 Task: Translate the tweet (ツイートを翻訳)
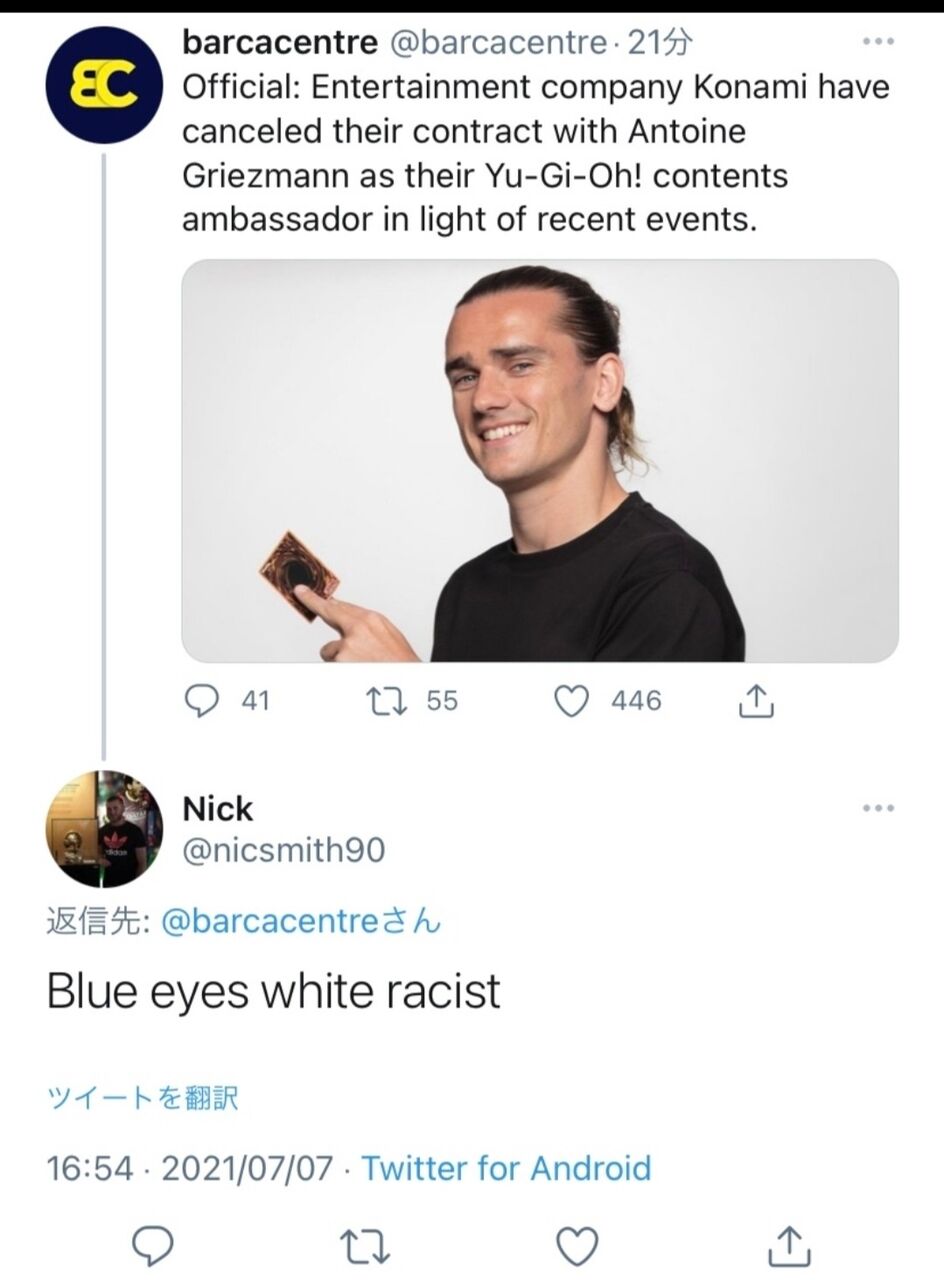pyautogui.click(x=142, y=1098)
